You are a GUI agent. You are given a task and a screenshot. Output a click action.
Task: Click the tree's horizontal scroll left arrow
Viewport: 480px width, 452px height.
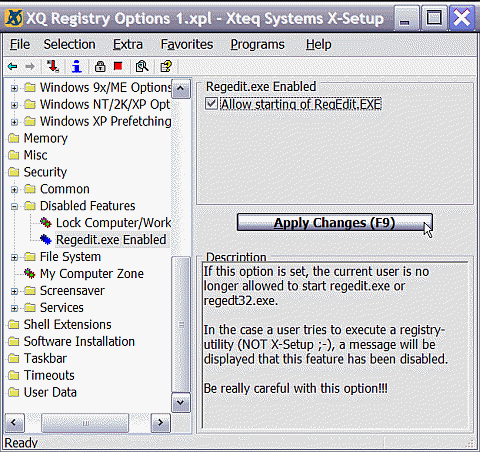pos(14,423)
